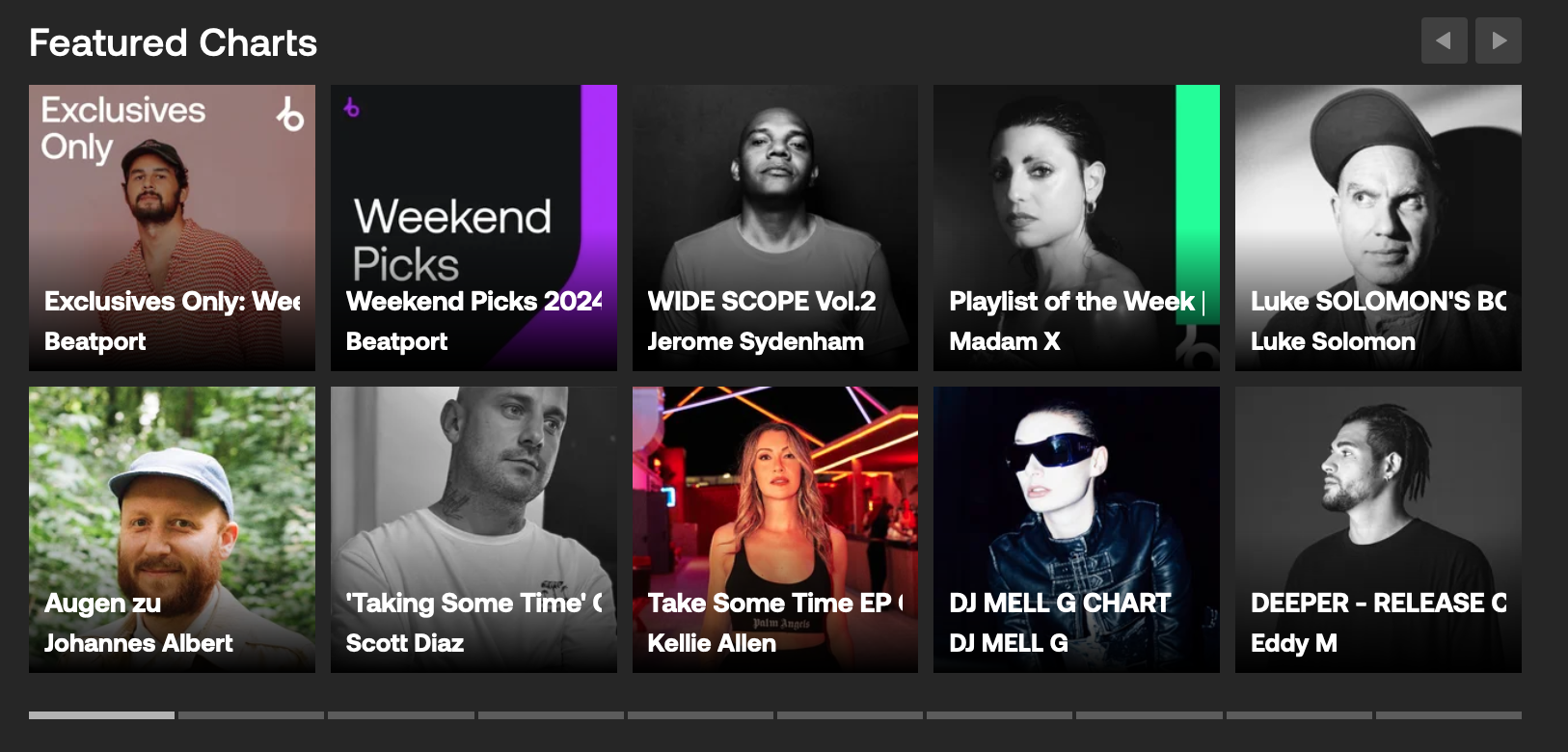Select the Kellie Allen artist name

click(712, 643)
